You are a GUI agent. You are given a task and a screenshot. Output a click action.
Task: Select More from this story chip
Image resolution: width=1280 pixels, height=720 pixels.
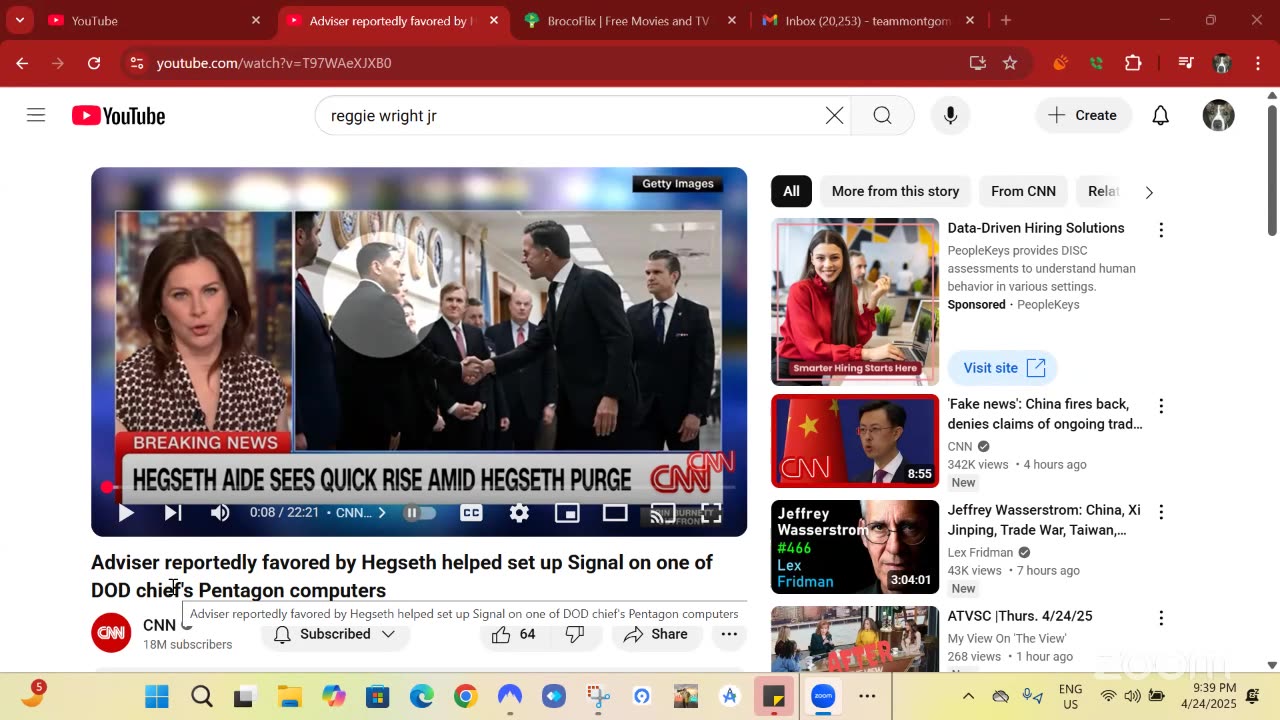click(895, 191)
